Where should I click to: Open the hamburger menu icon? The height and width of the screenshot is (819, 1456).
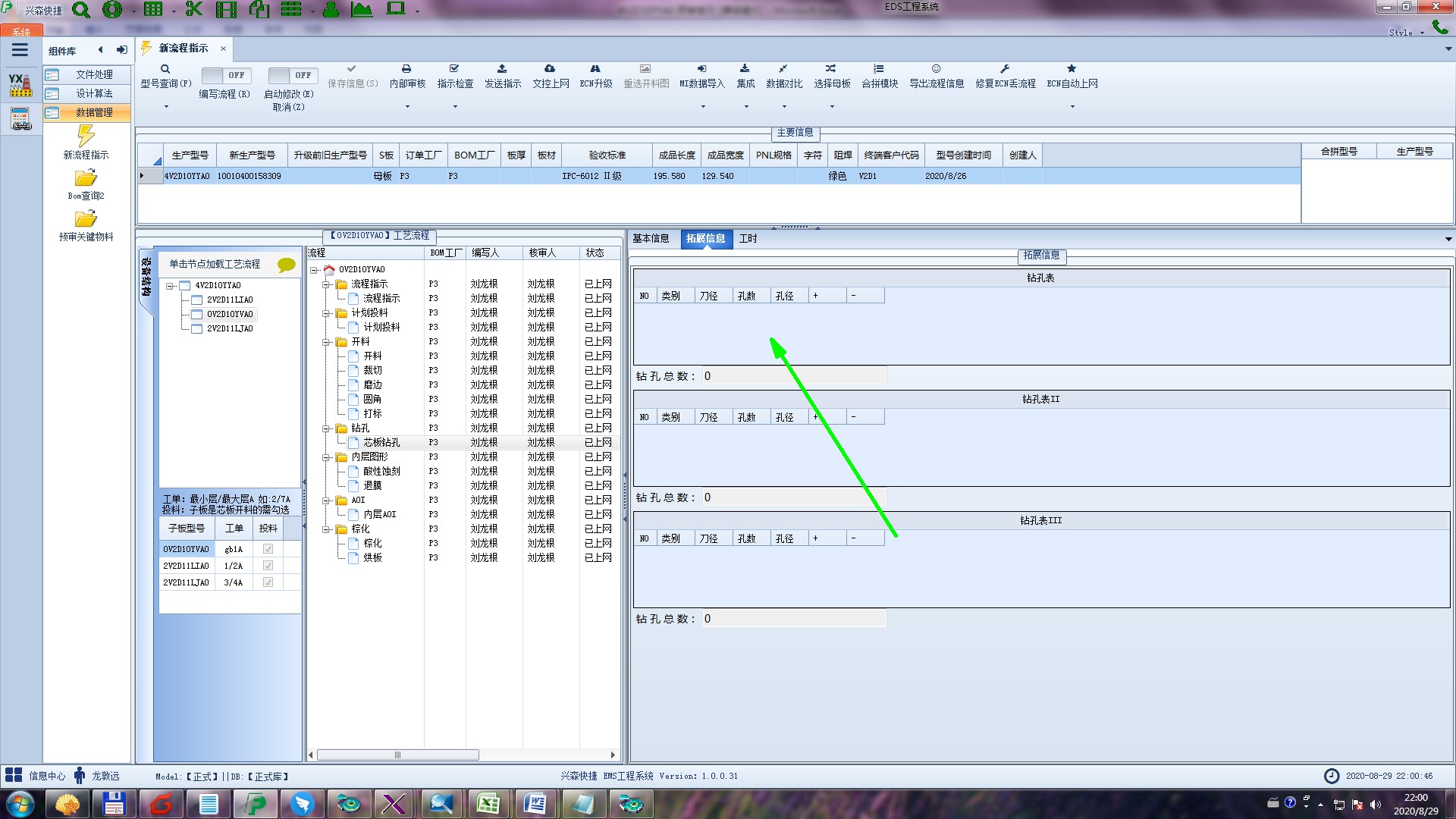(20, 50)
